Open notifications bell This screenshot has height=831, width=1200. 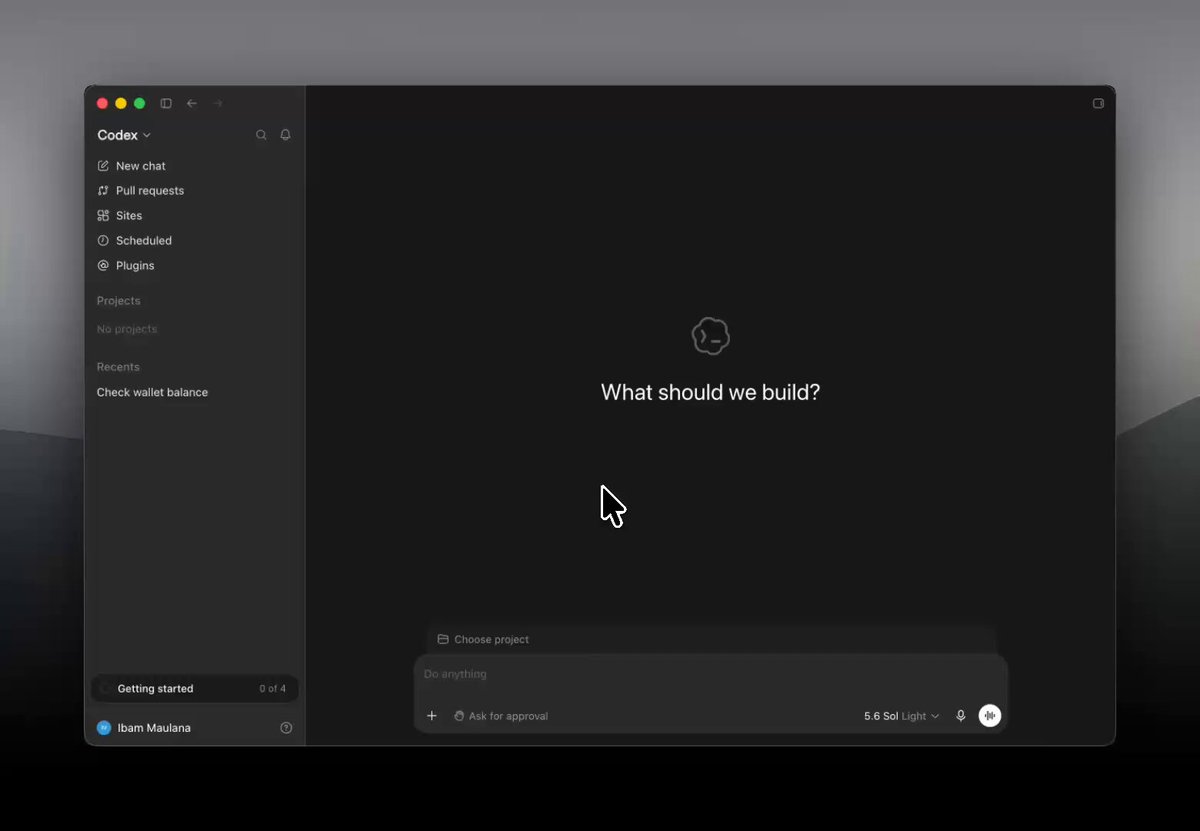pos(285,135)
